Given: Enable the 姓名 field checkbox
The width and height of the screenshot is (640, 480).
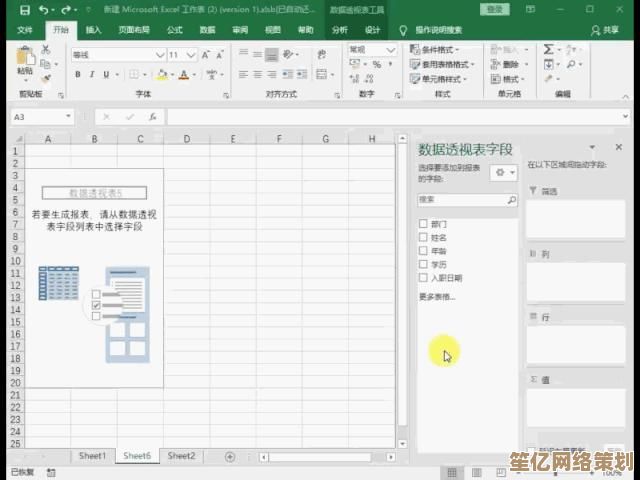Looking at the screenshot, I should coord(424,238).
